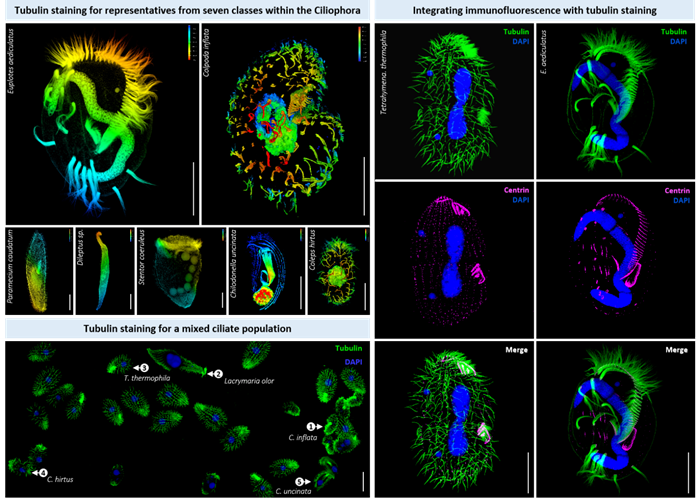Click the magenta Centrin label in Tetrahymena panel
Screen dimensions: 698x500
tap(516, 189)
